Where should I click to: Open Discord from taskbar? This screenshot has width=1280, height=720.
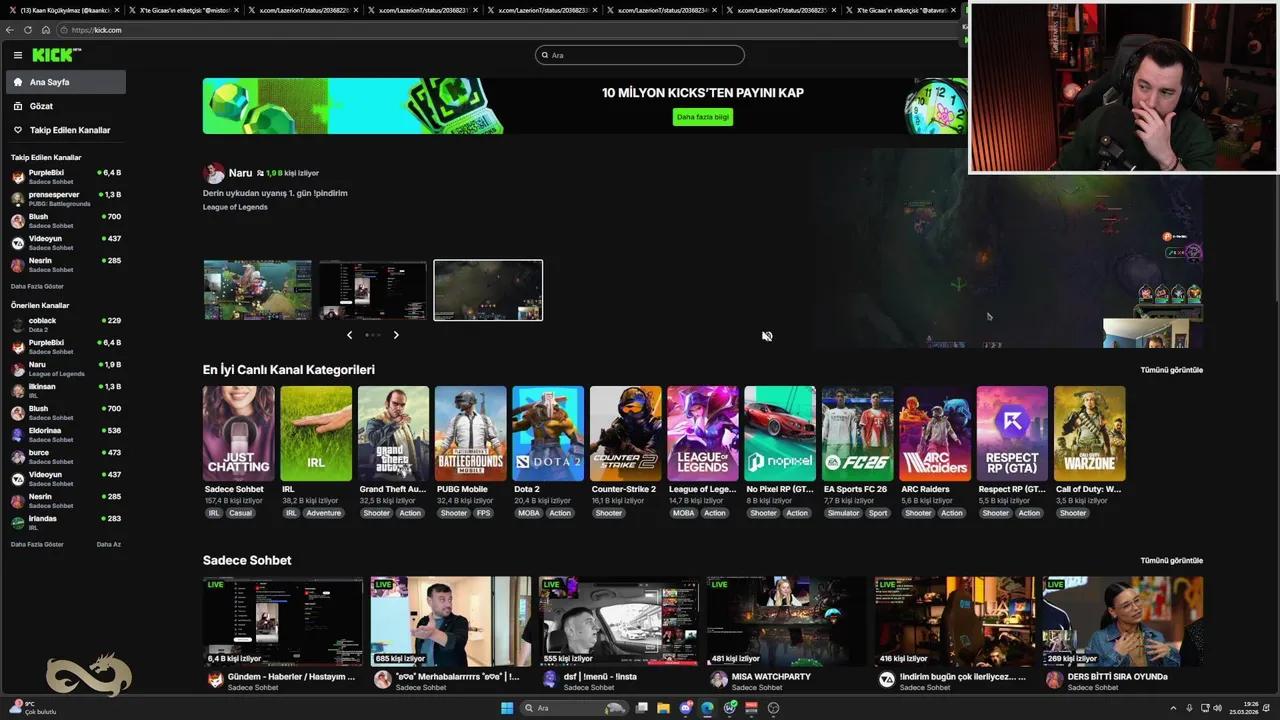coord(685,708)
